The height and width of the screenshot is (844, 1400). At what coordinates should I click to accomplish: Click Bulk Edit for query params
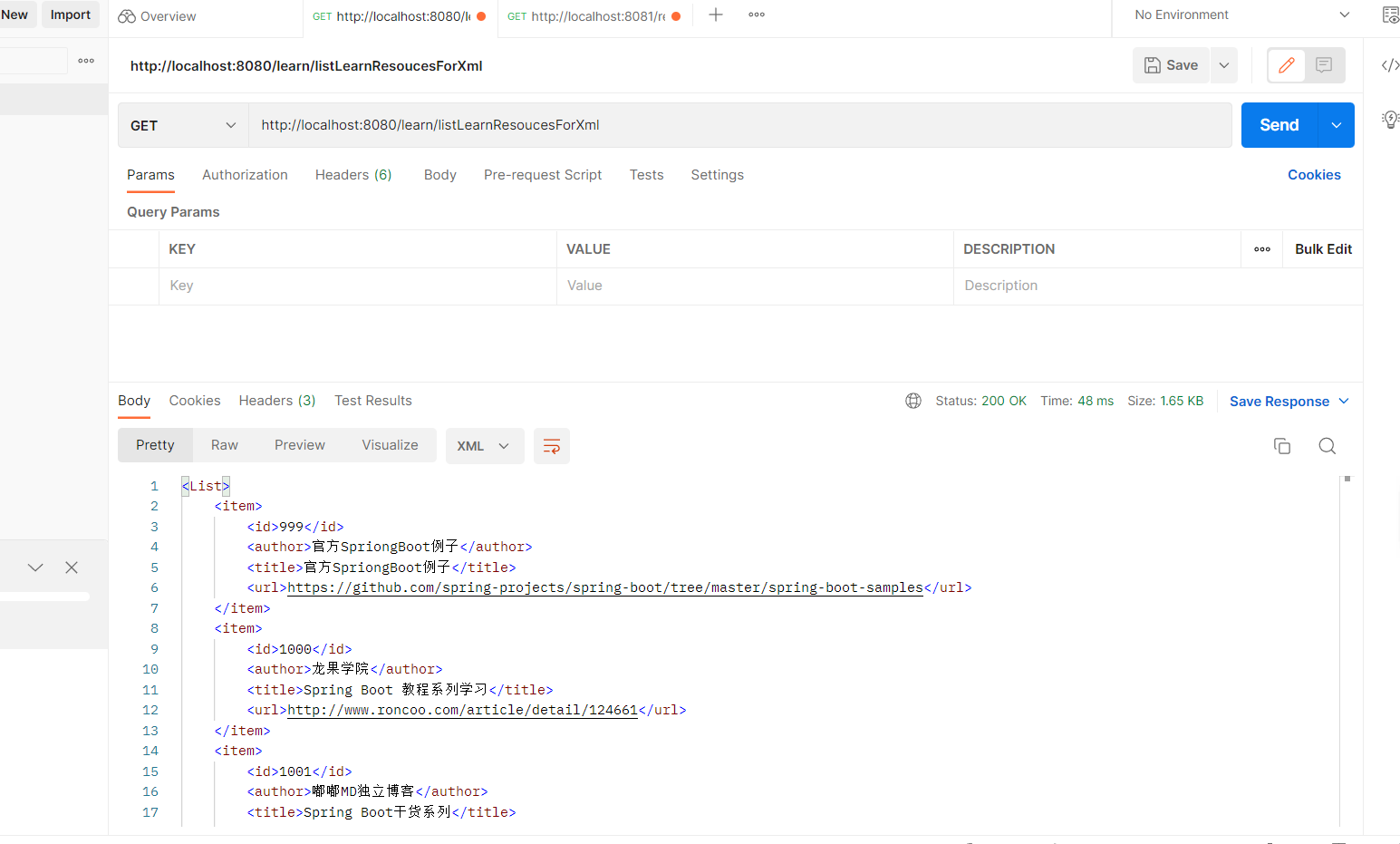pyautogui.click(x=1323, y=249)
